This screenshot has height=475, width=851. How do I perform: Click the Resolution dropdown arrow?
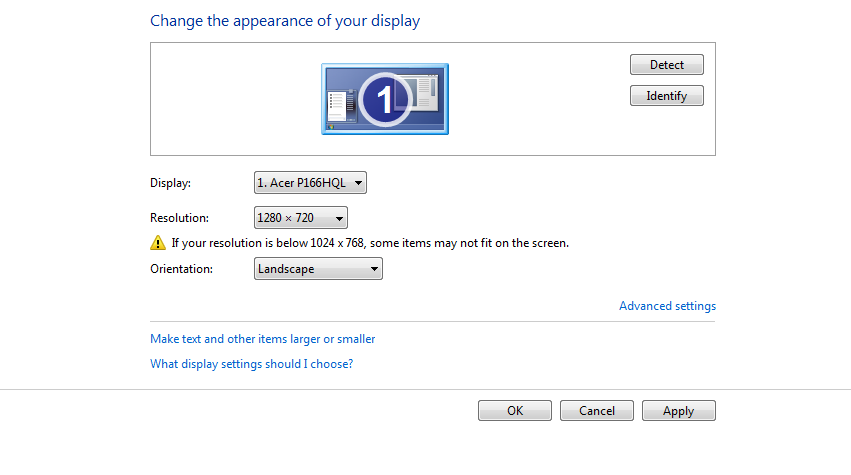pyautogui.click(x=339, y=218)
